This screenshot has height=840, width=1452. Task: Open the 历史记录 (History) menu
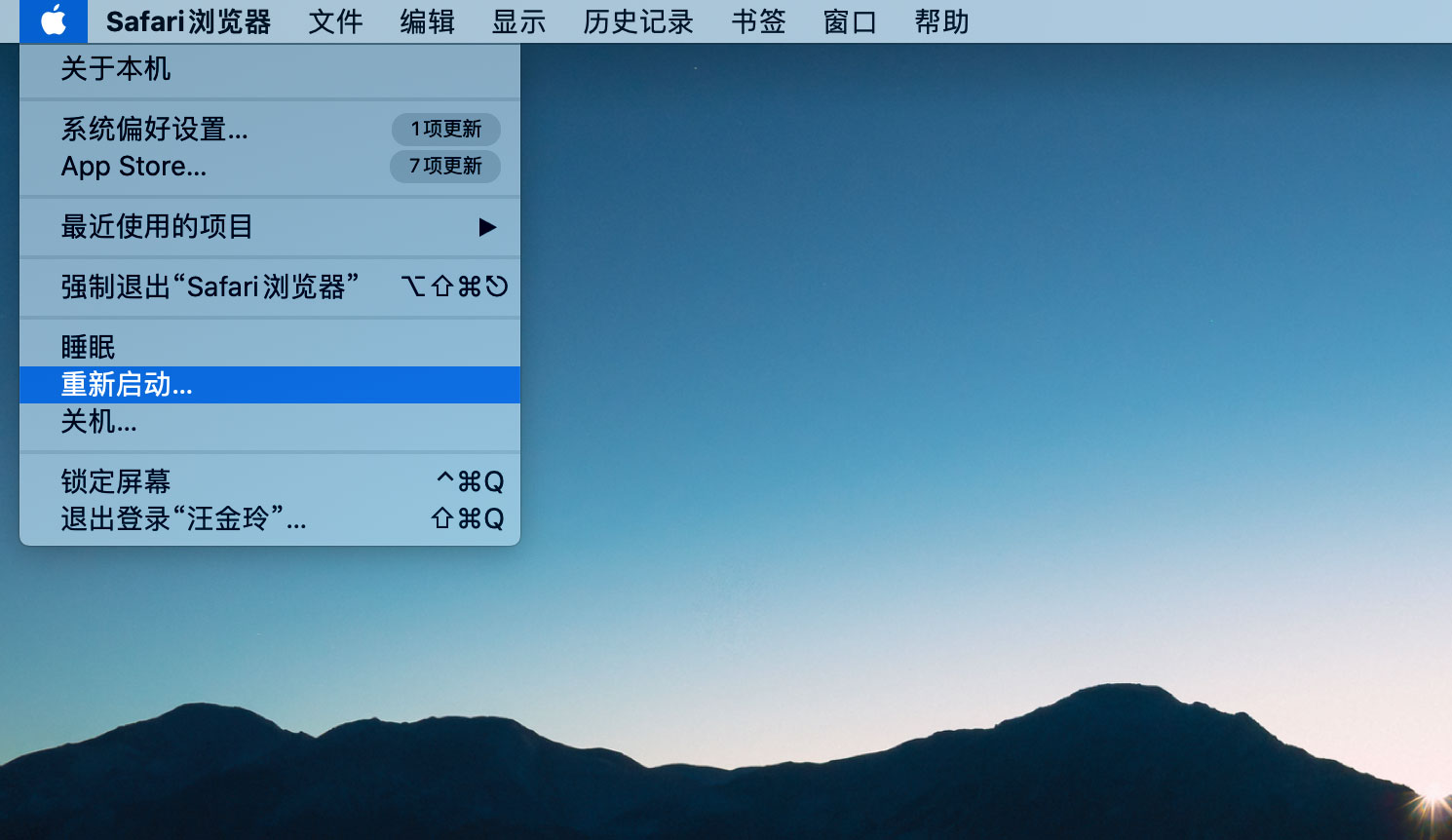click(637, 21)
